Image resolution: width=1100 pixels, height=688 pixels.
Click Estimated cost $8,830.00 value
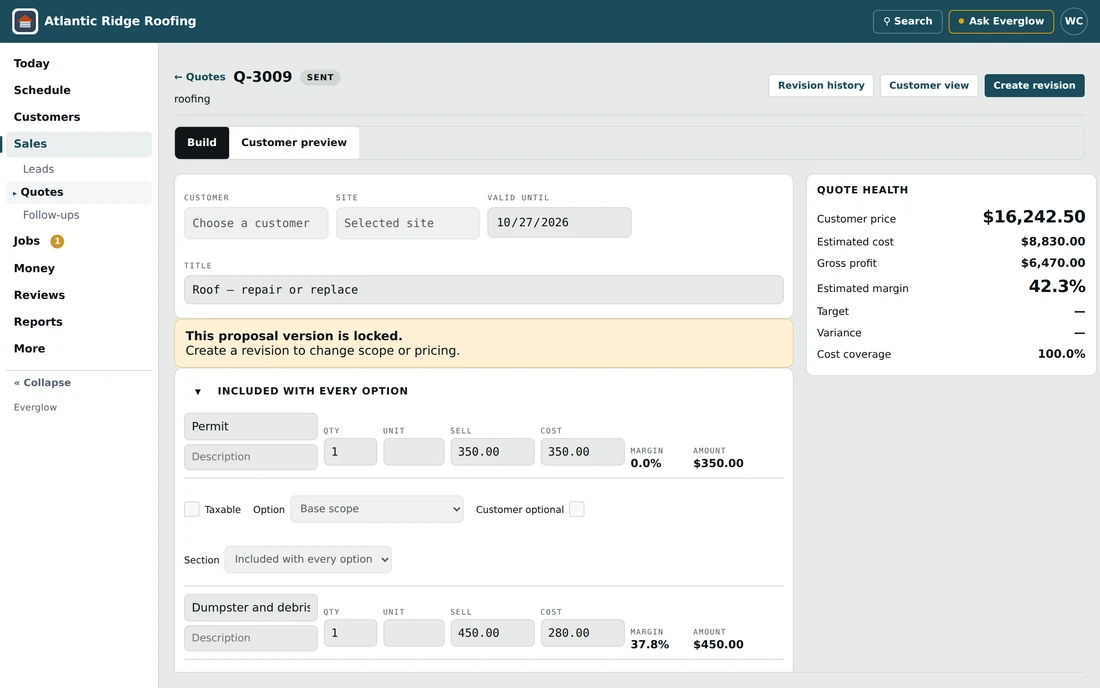pos(1052,241)
